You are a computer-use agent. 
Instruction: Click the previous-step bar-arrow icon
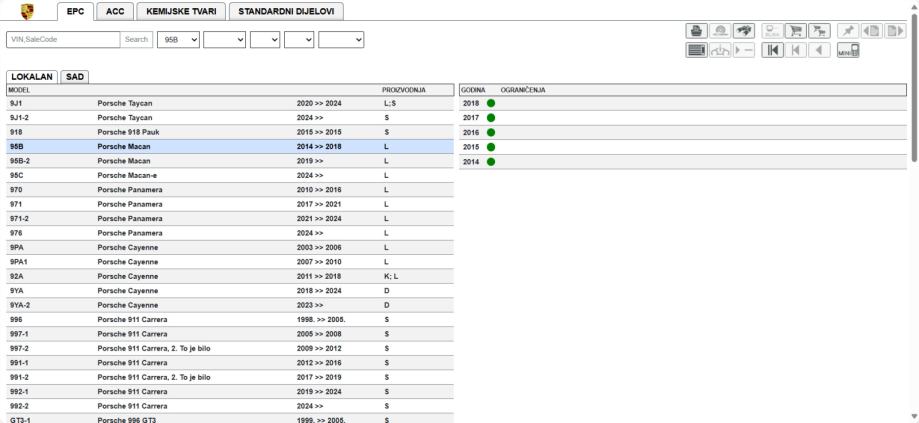[796, 50]
